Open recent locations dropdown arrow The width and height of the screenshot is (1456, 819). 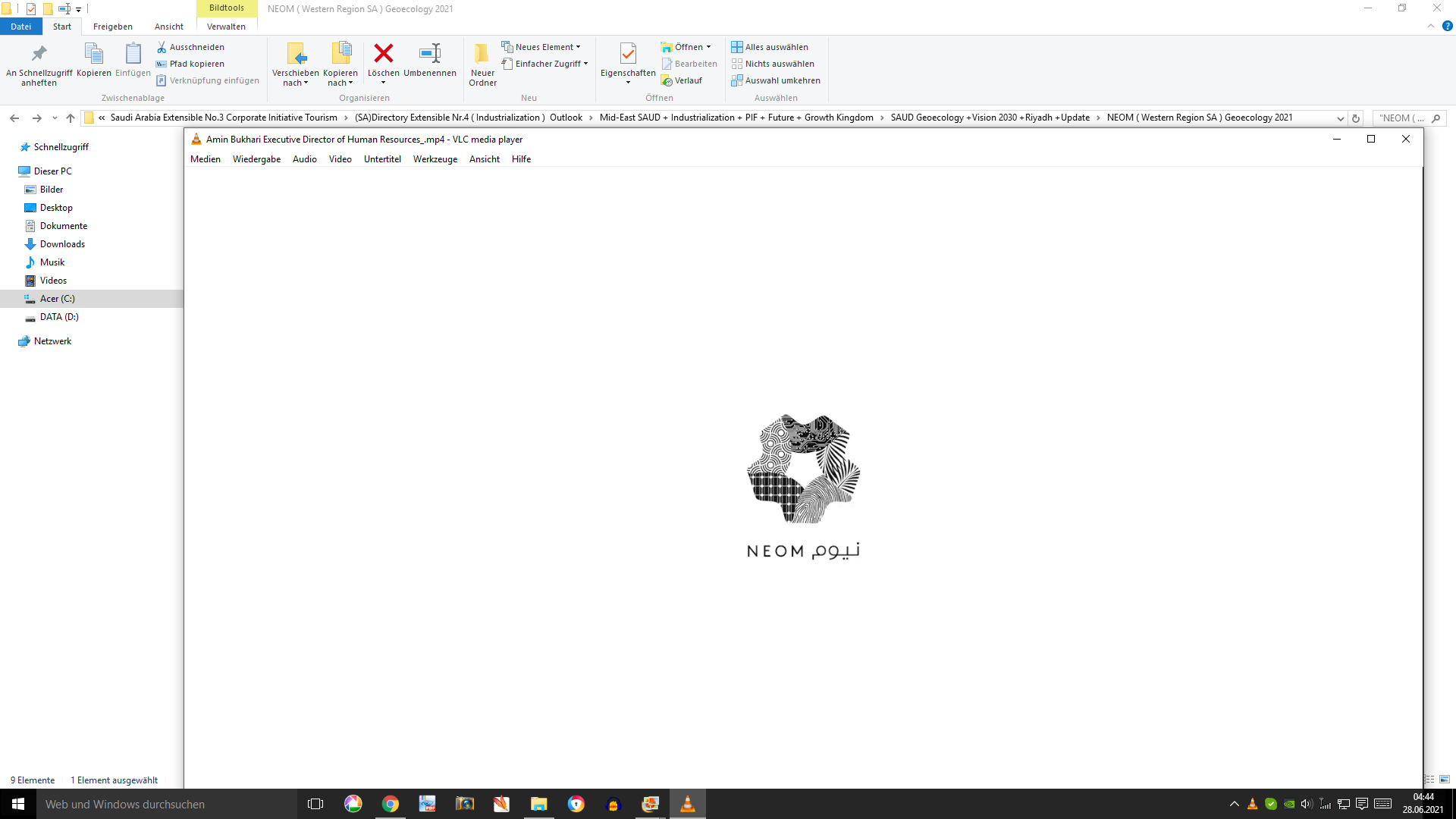(x=55, y=118)
